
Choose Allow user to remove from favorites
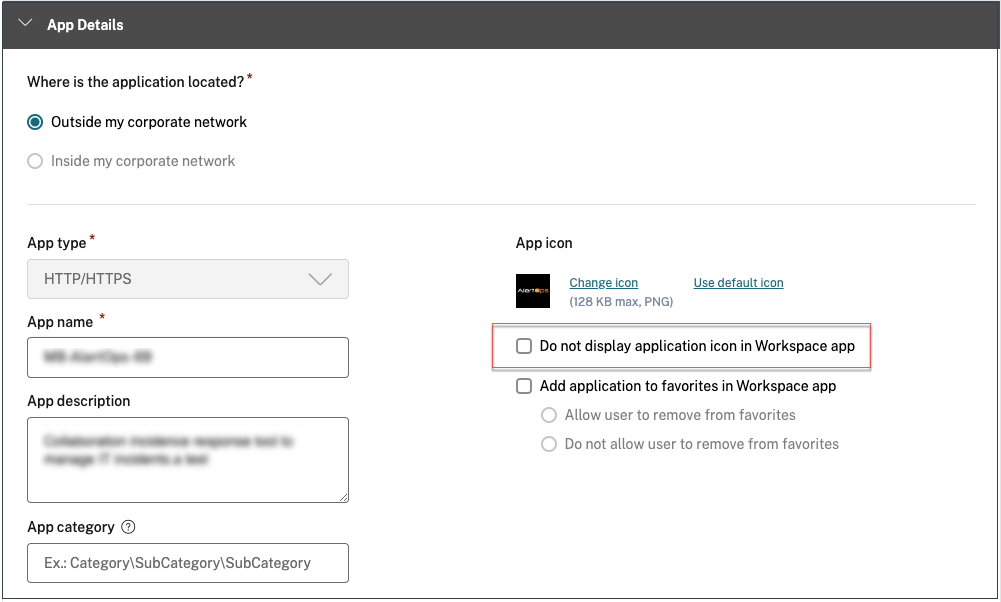(x=549, y=415)
